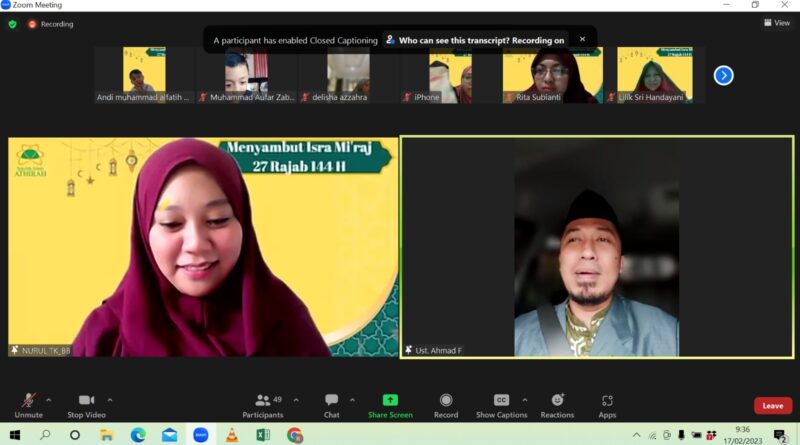Open the Chat panel
This screenshot has width=800, height=445.
coord(331,401)
